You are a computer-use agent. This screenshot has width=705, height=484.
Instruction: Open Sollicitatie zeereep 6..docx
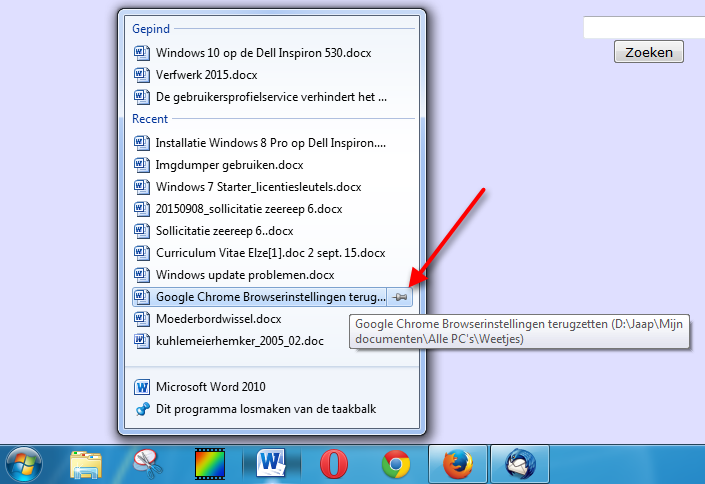[x=272, y=231]
